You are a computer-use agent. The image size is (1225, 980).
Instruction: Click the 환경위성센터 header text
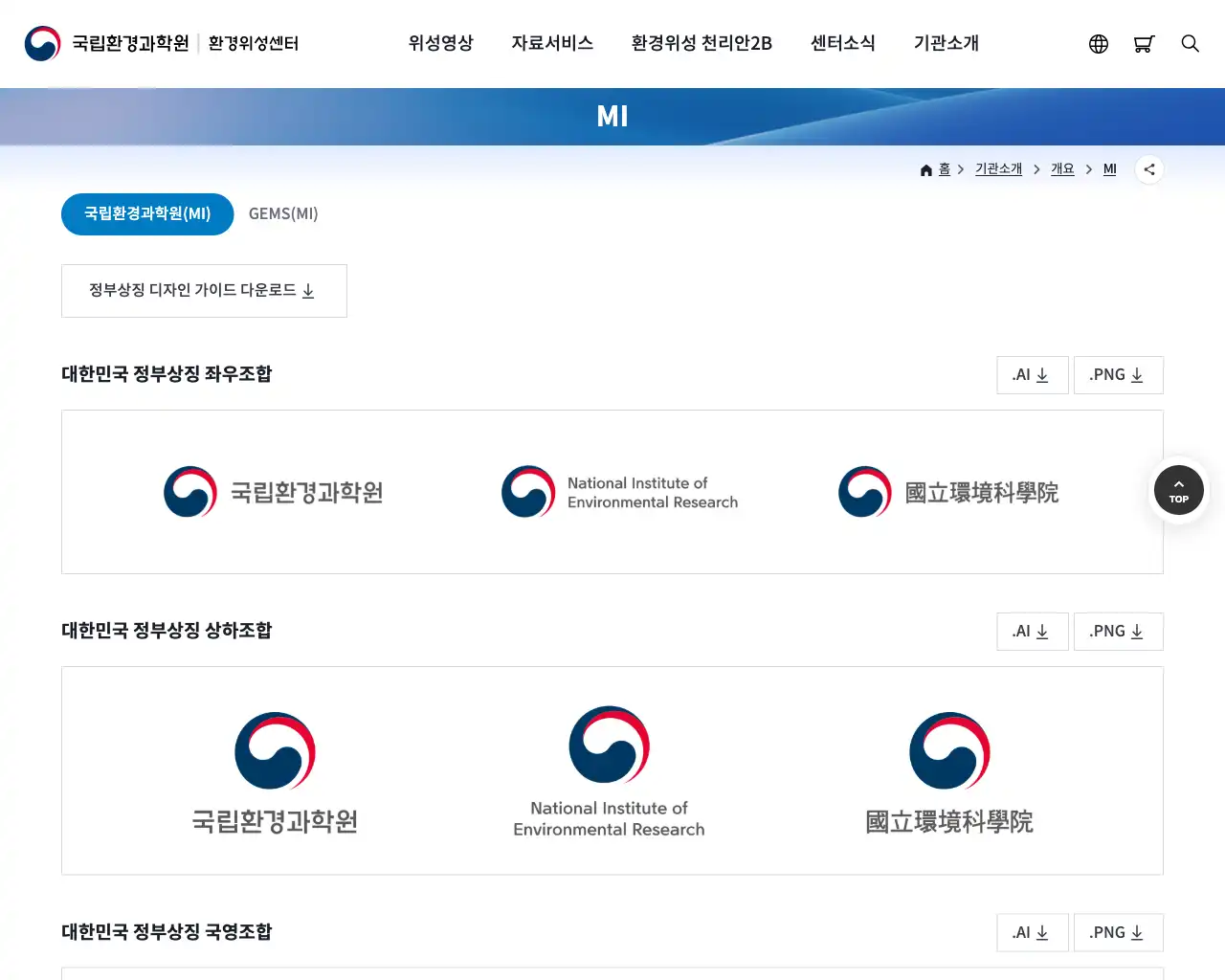[x=254, y=44]
